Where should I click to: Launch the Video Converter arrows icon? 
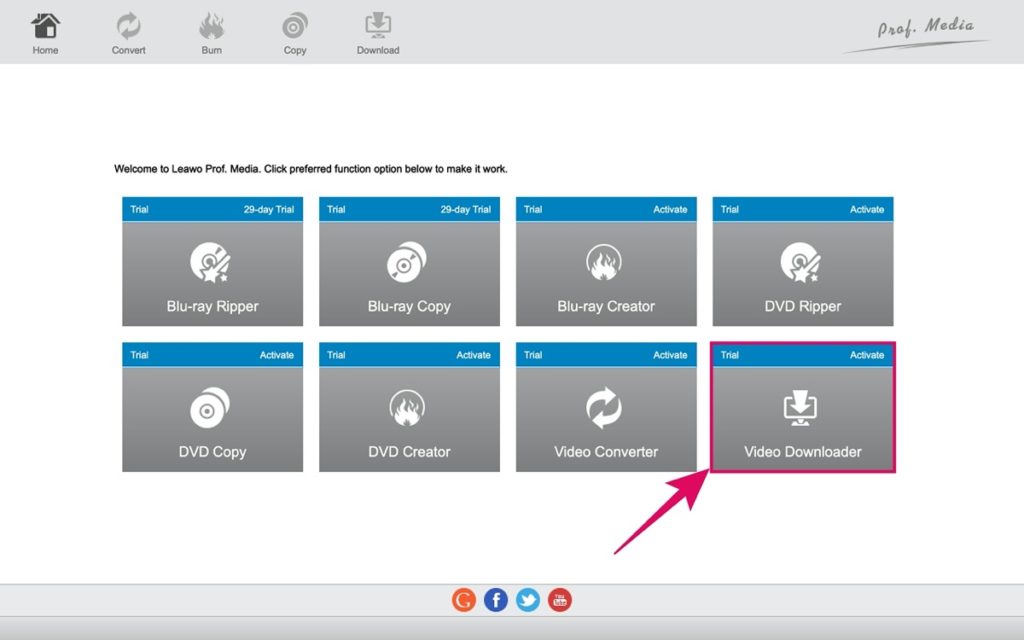[x=604, y=408]
